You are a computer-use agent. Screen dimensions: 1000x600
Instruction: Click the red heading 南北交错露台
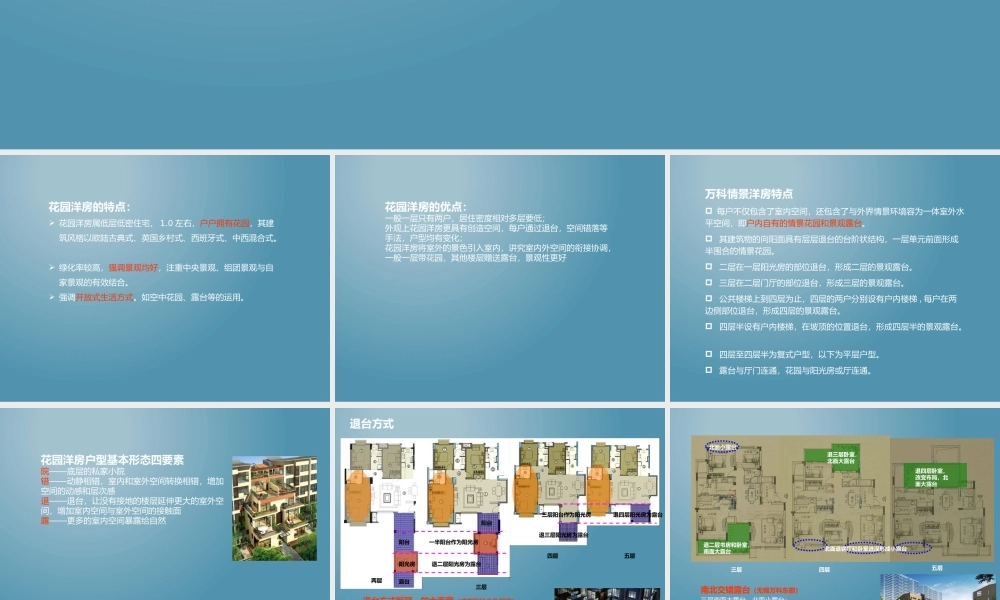pyautogui.click(x=724, y=590)
